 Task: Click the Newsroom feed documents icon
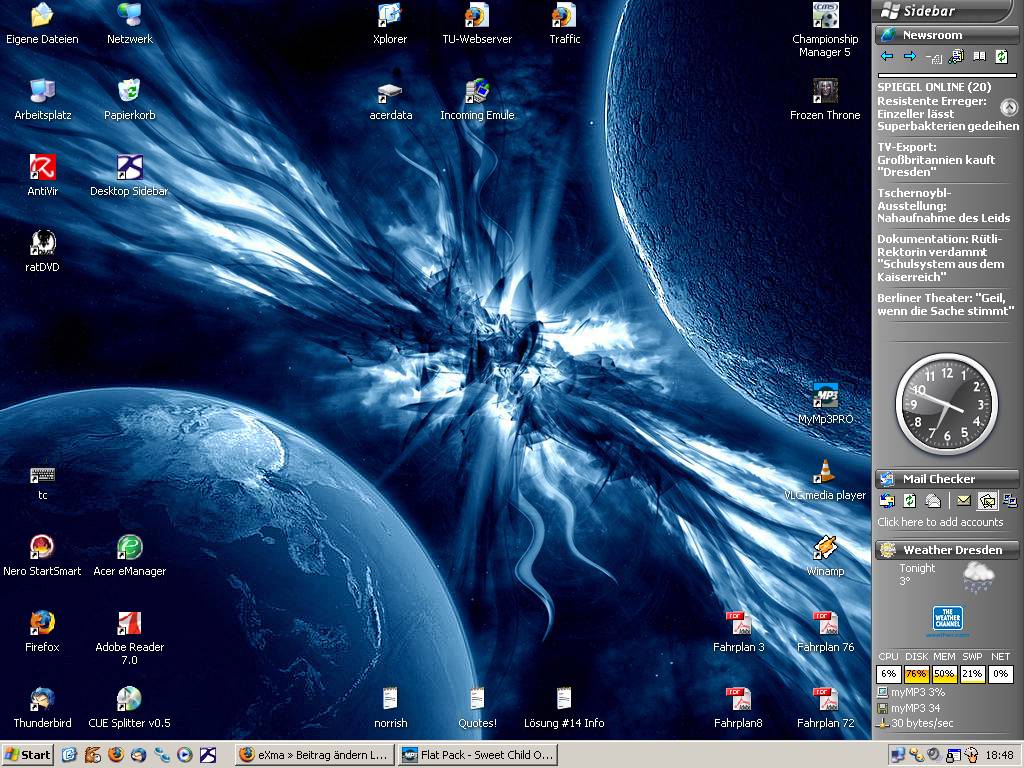point(956,57)
